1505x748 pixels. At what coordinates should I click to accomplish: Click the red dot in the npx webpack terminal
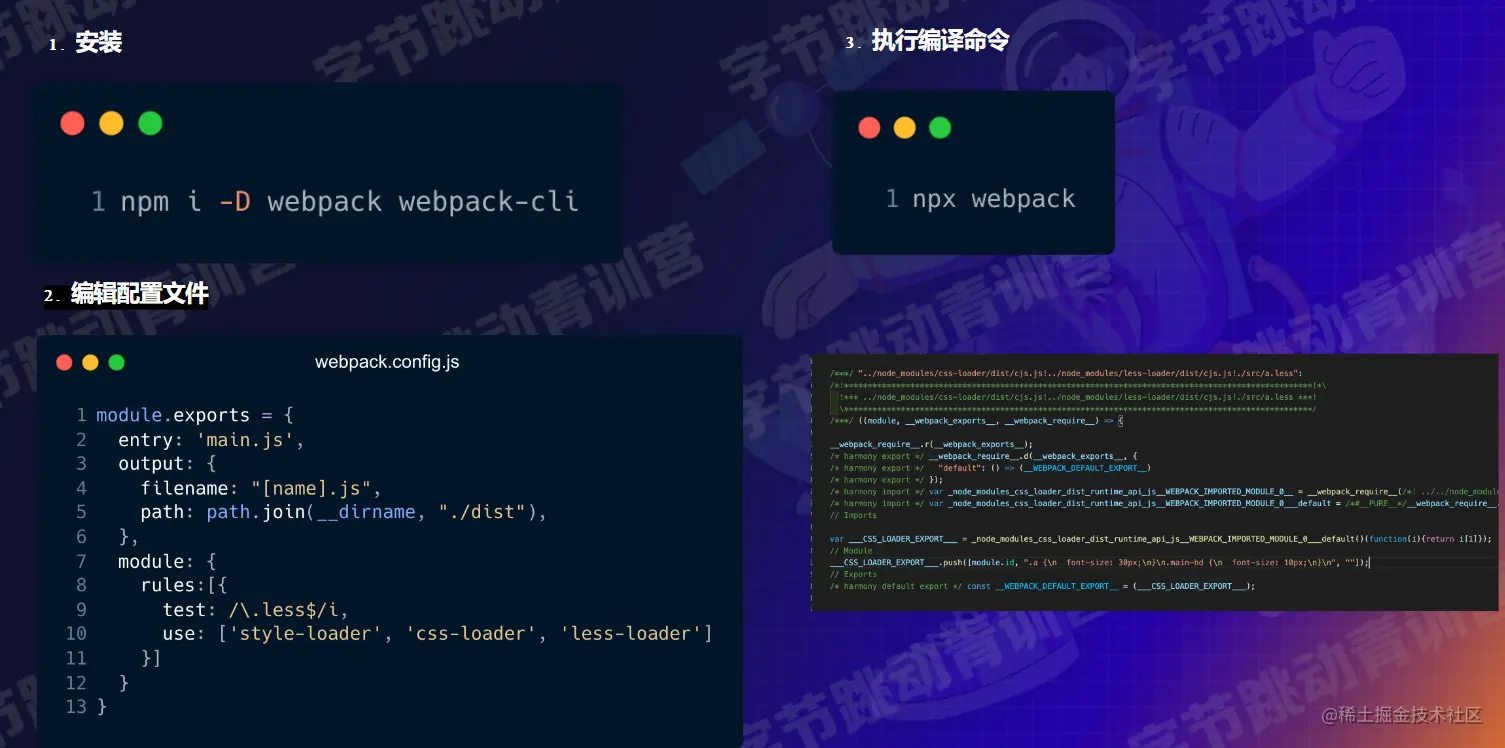869,128
